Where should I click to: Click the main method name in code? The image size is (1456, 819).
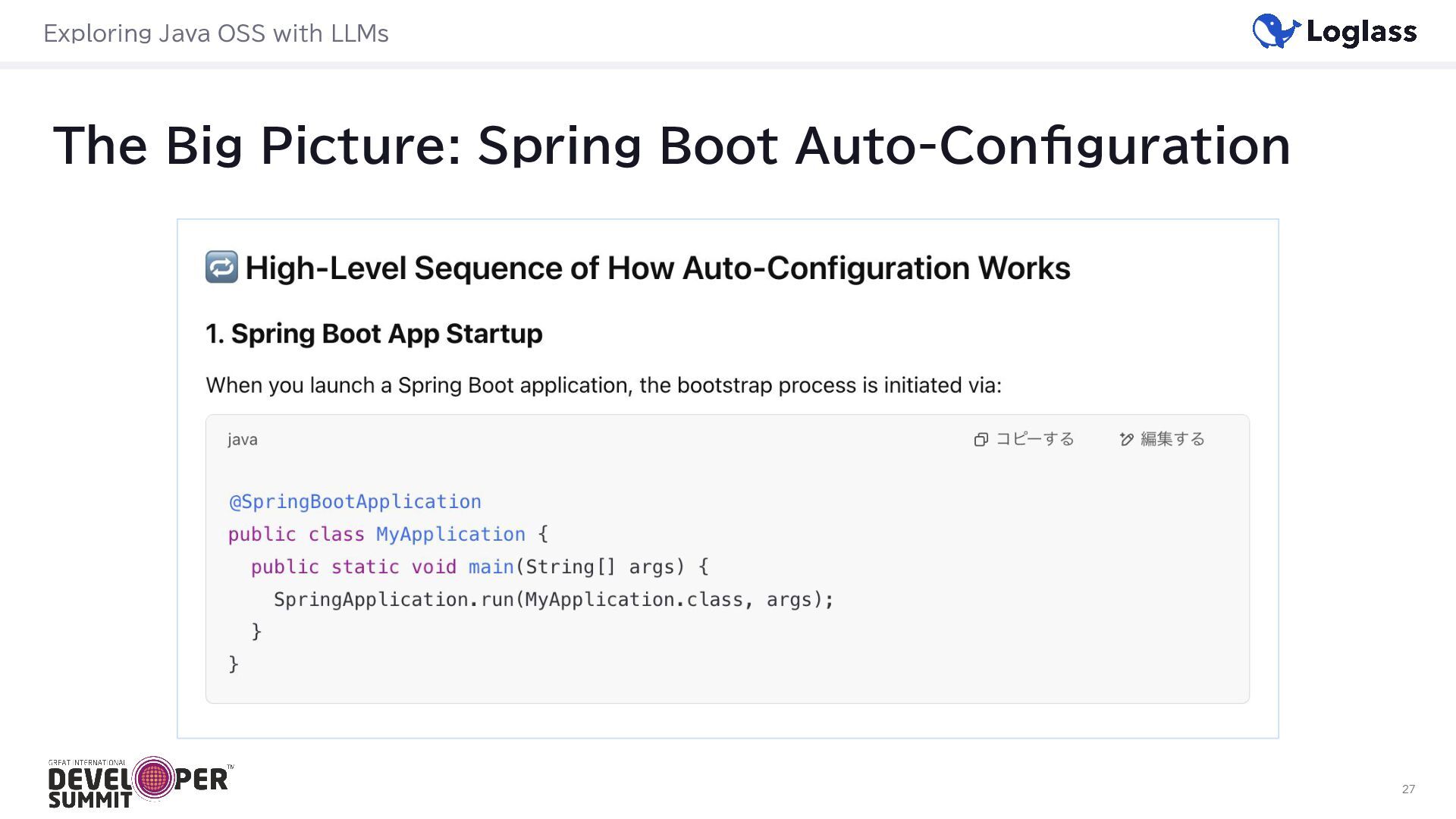(x=491, y=567)
